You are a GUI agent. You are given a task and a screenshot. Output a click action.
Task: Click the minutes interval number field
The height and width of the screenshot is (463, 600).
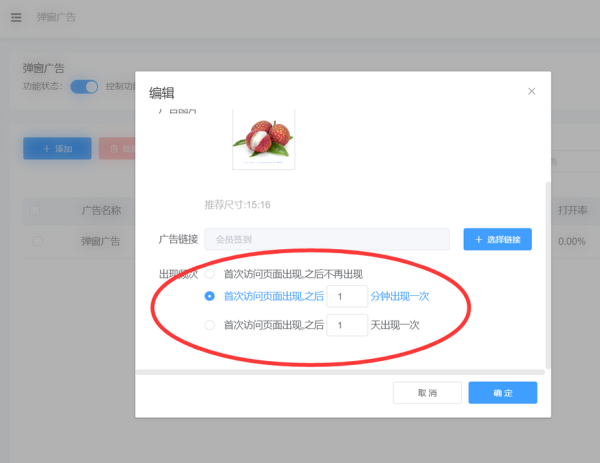(x=347, y=296)
